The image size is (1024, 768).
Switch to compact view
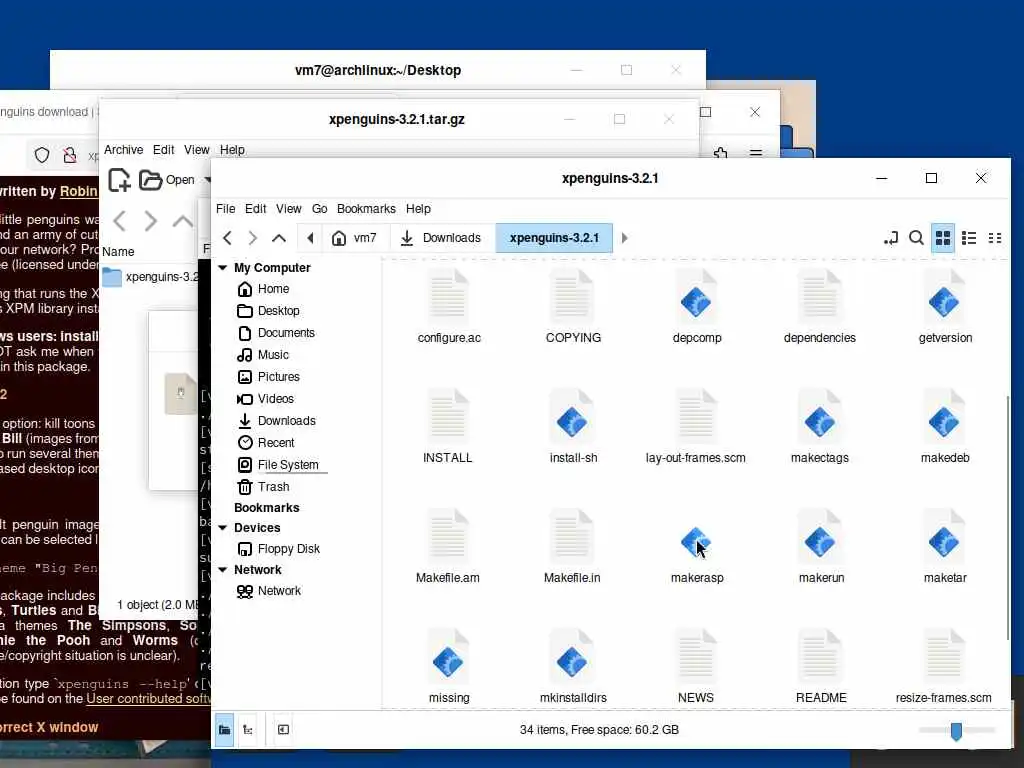(x=995, y=238)
